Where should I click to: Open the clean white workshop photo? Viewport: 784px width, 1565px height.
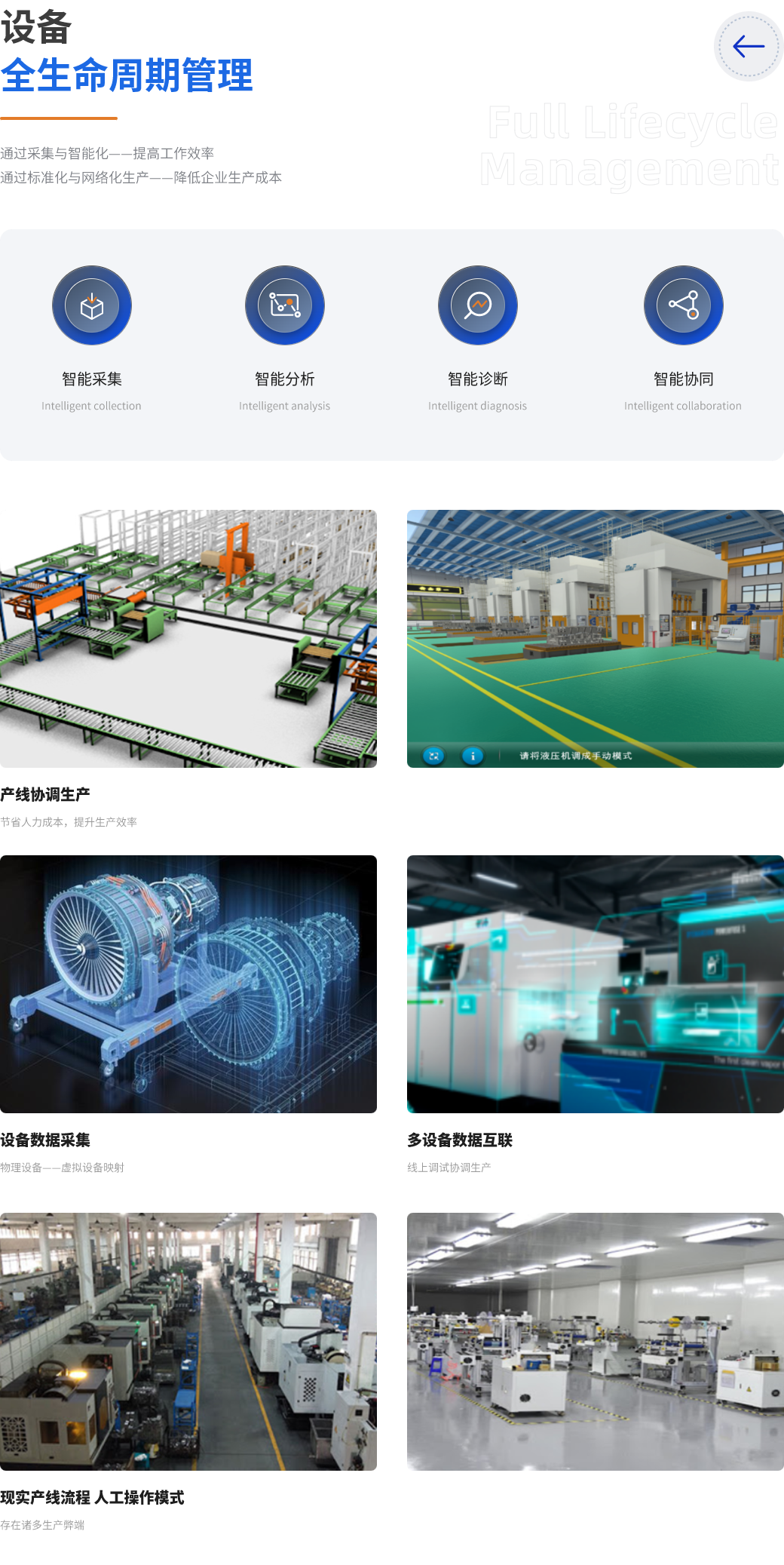click(596, 1342)
